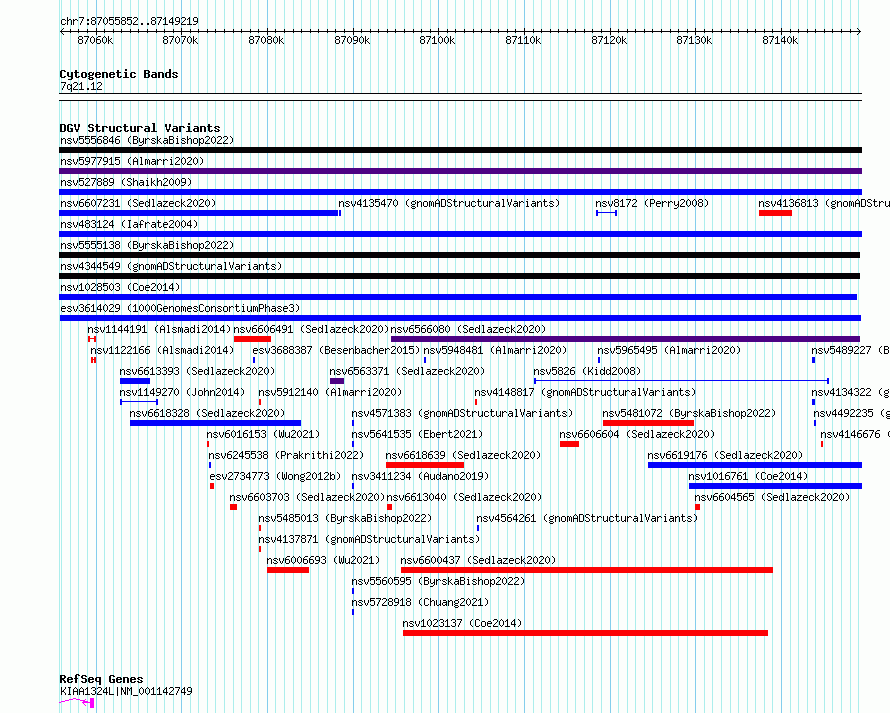
Task: Click nsv6245538 (Prakrithi2022) label
Action: coord(286,455)
